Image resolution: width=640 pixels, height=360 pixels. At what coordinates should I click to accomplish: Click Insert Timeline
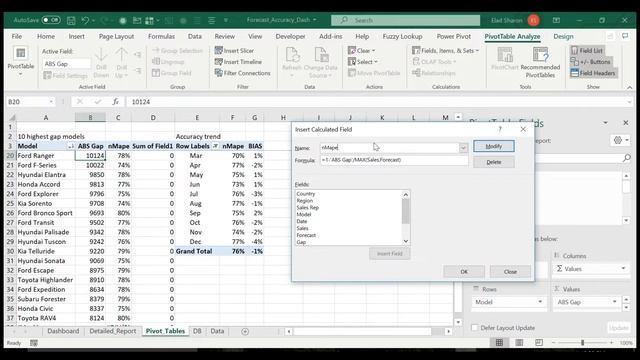tap(238, 62)
